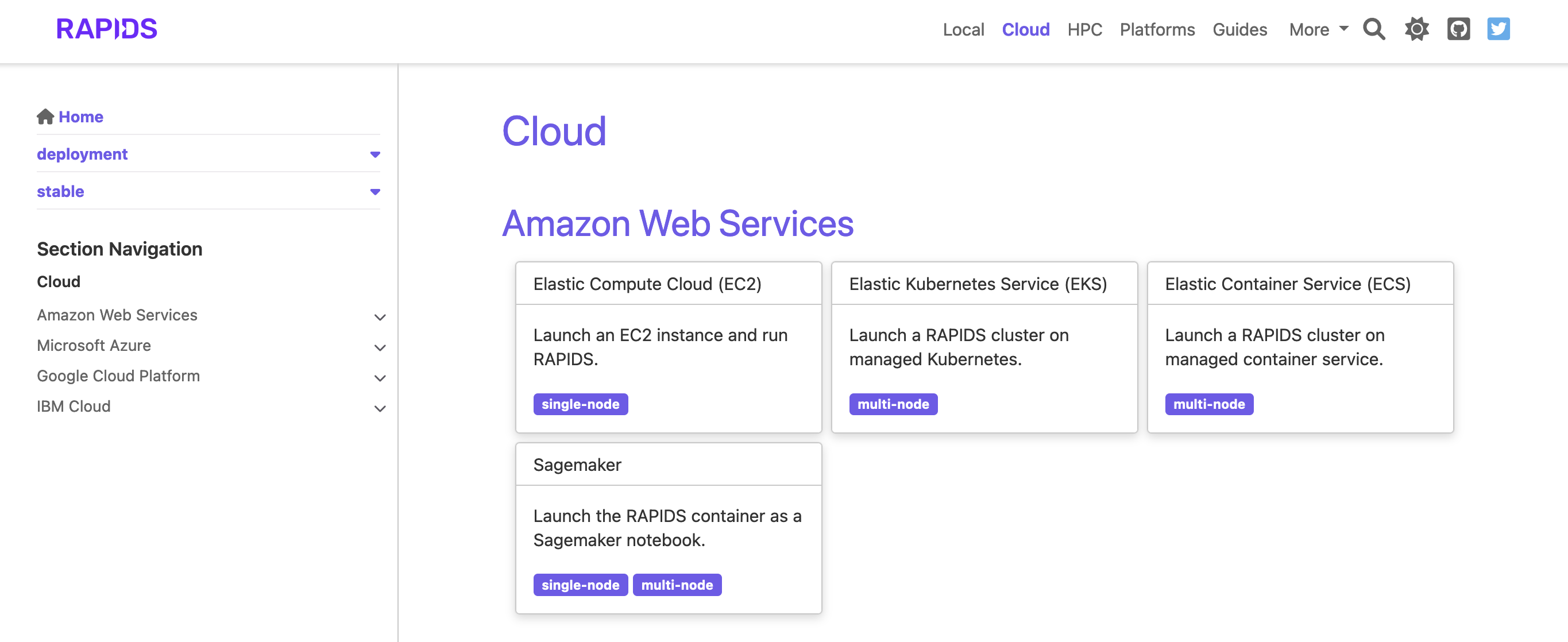Toggle light/dark theme sun icon
Screen dimensions: 1568x642
(x=1416, y=29)
